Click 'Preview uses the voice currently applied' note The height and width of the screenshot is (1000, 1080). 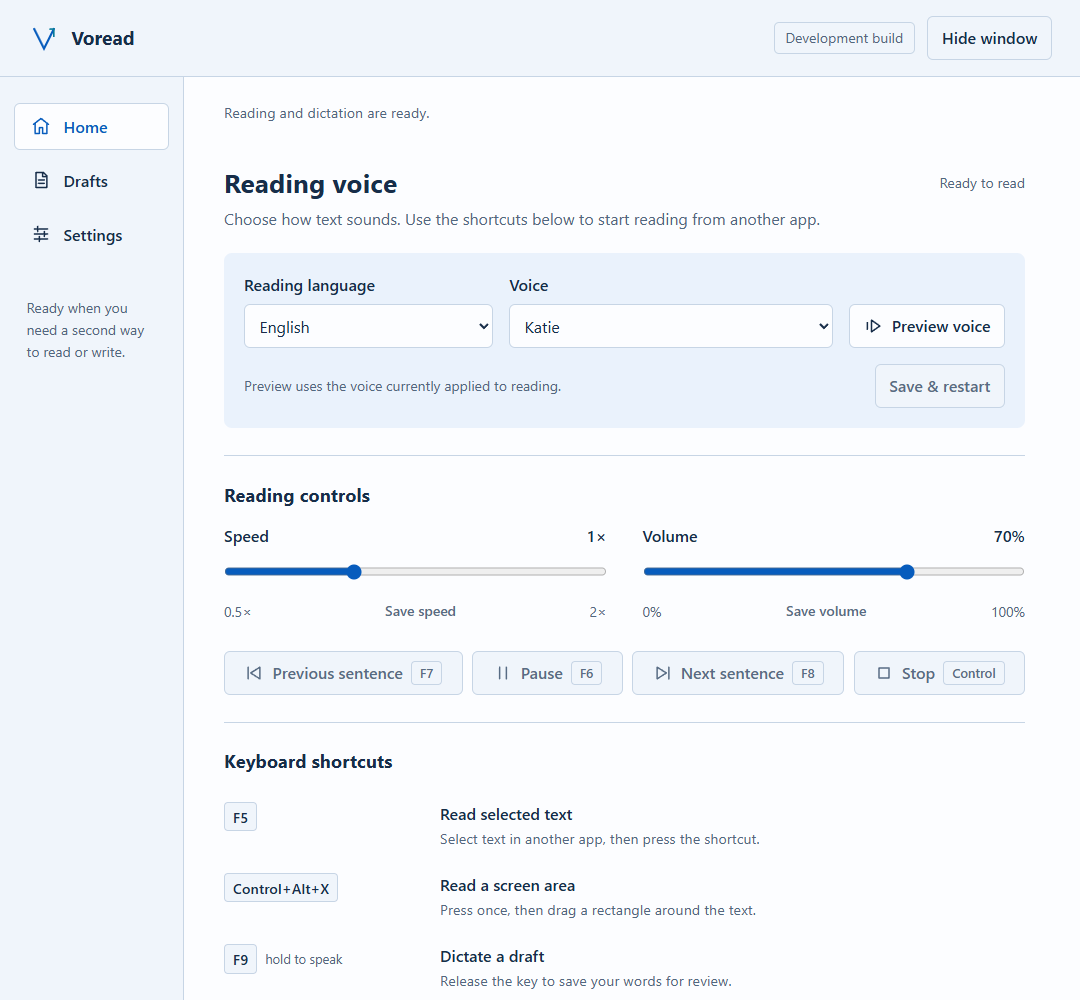tap(402, 386)
